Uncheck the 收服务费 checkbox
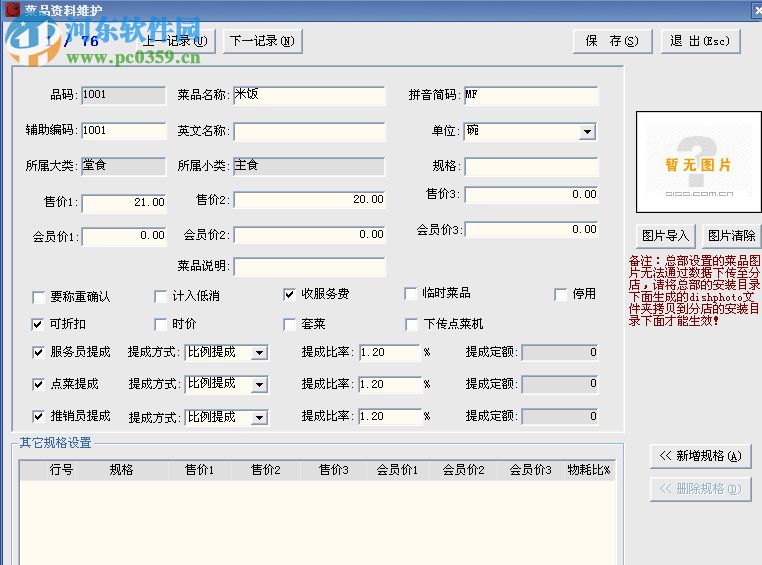Screen dimensions: 762x565 (x=289, y=294)
